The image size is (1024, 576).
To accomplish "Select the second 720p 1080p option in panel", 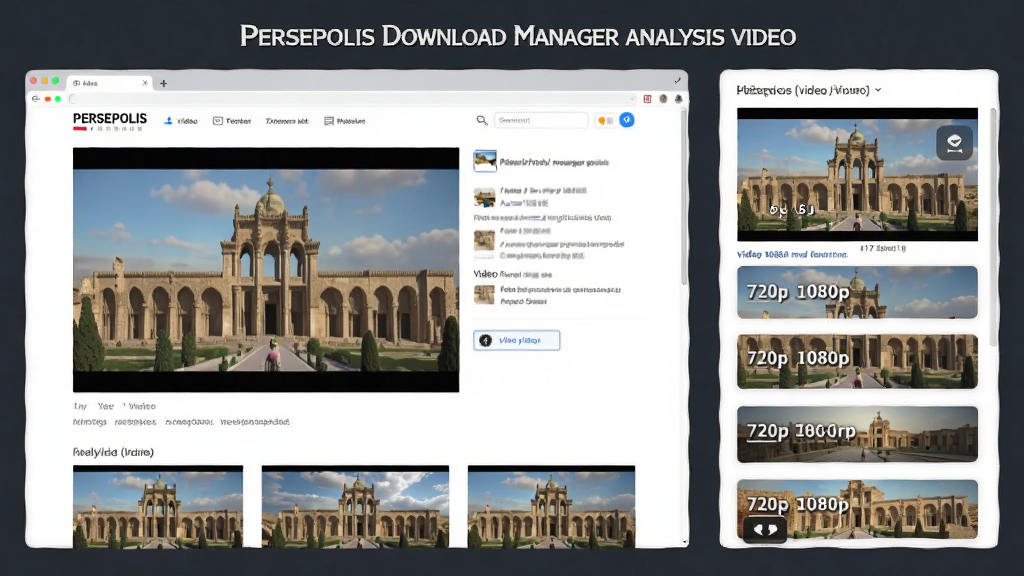I will pos(857,361).
